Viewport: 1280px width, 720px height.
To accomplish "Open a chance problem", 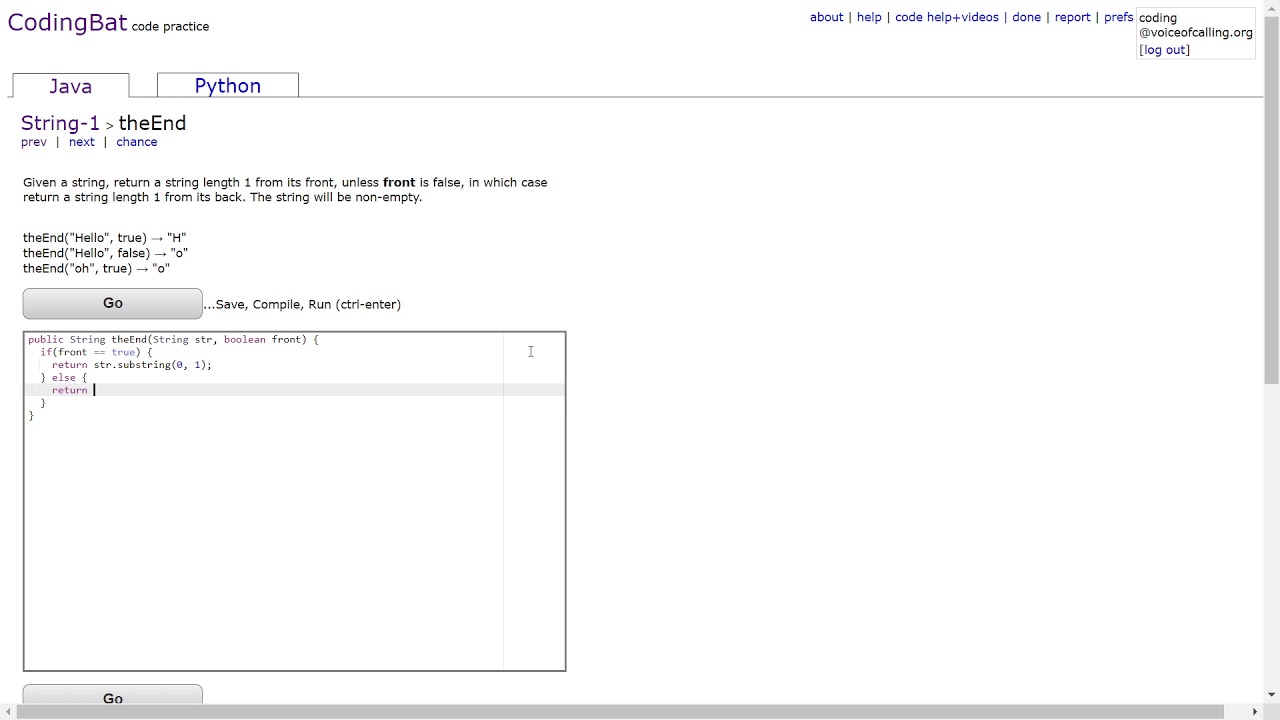I will click(137, 142).
